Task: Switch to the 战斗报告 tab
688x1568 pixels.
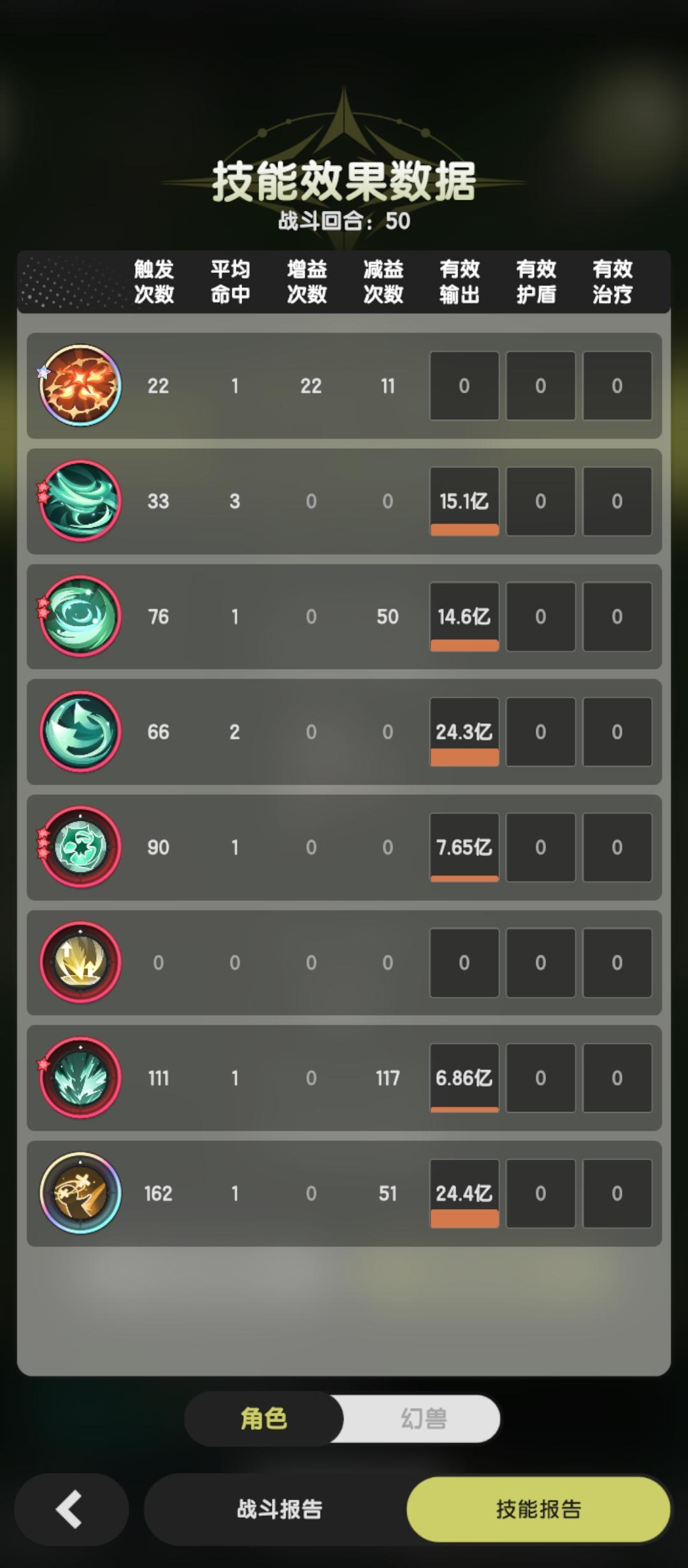Action: [x=279, y=1509]
